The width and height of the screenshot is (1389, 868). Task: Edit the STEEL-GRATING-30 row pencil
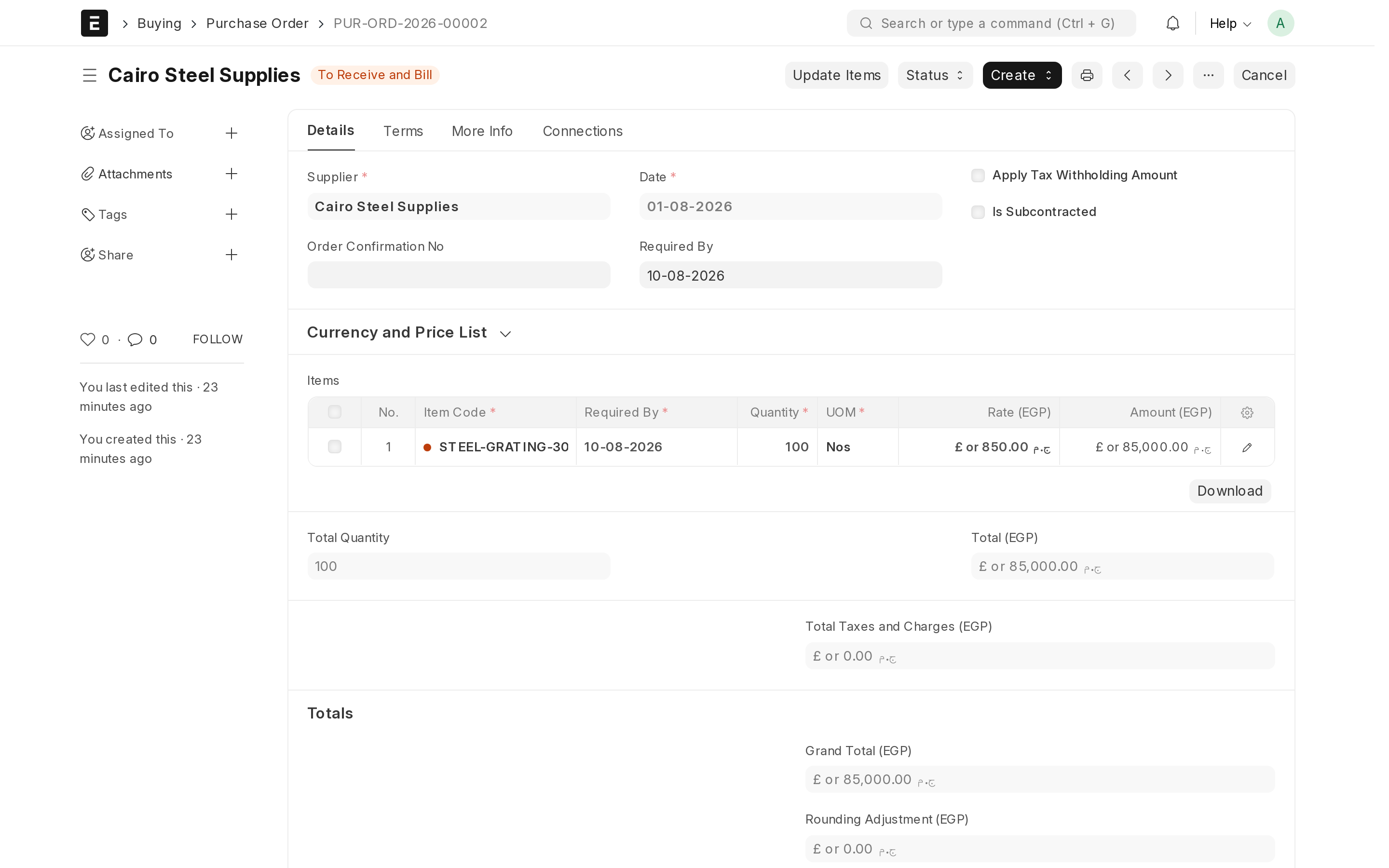(x=1247, y=447)
